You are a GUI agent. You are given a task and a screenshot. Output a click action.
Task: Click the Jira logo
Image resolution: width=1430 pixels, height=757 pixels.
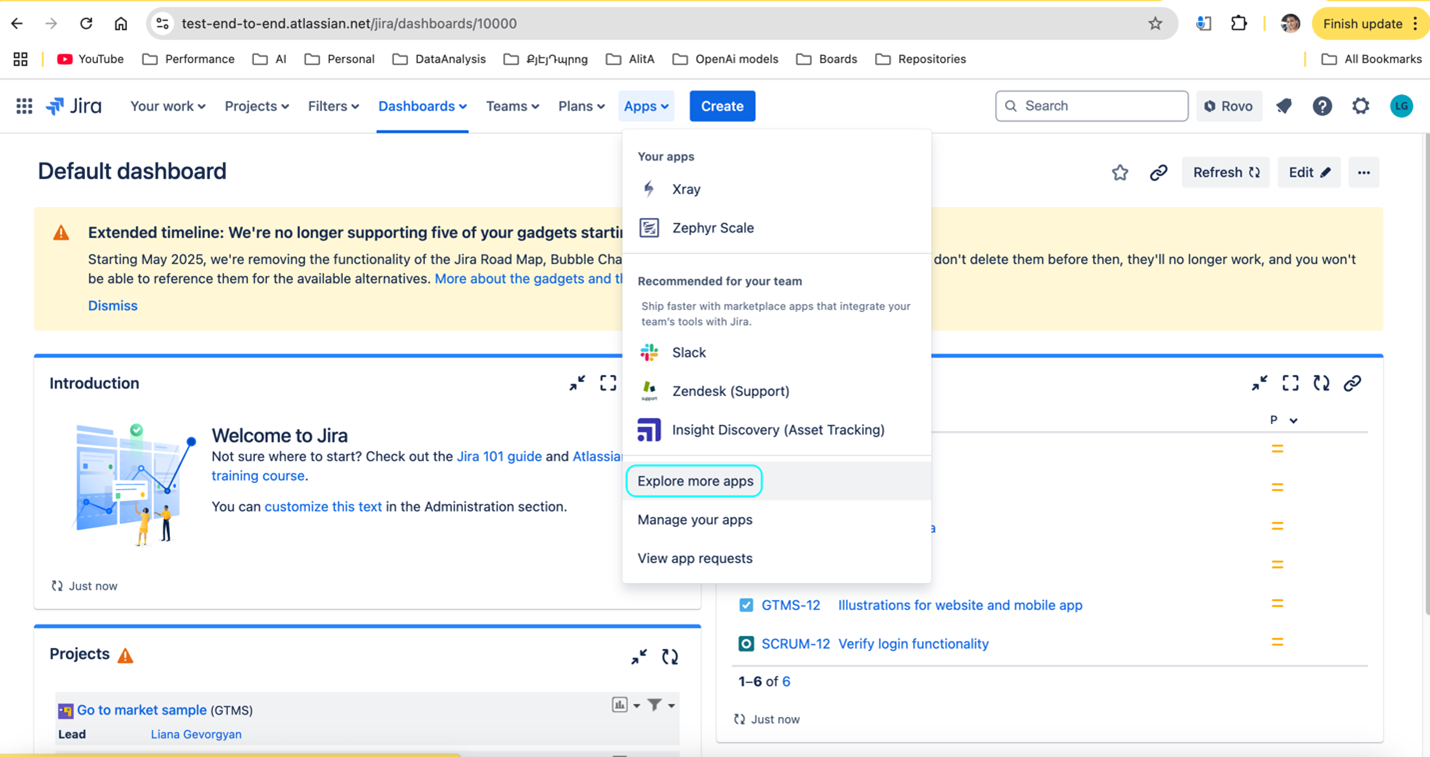74,106
